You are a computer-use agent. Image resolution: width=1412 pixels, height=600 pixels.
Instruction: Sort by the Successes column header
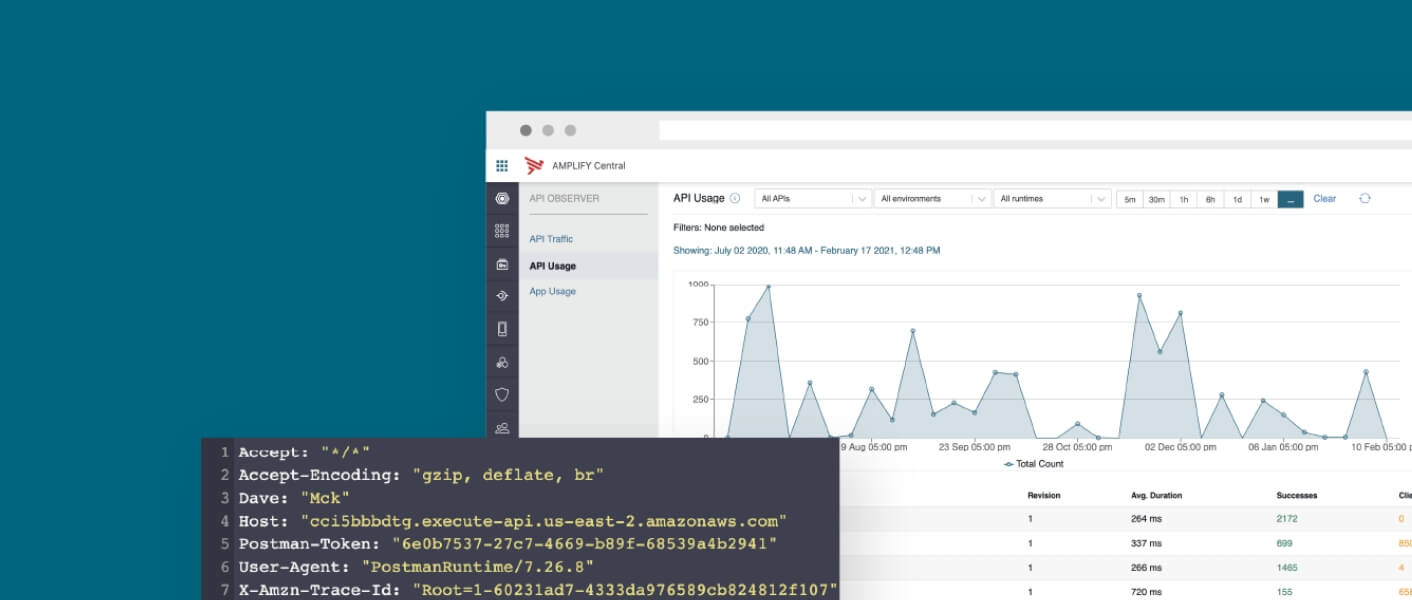pyautogui.click(x=1297, y=495)
